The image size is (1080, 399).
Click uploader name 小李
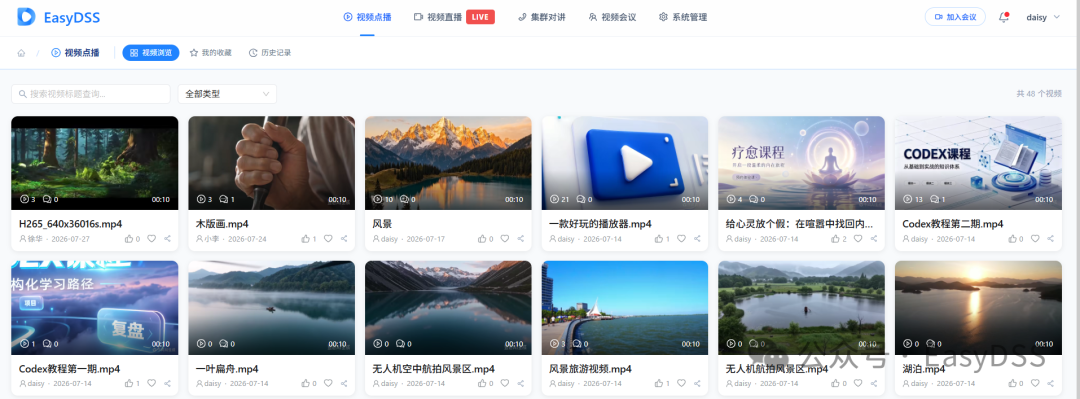pos(211,239)
